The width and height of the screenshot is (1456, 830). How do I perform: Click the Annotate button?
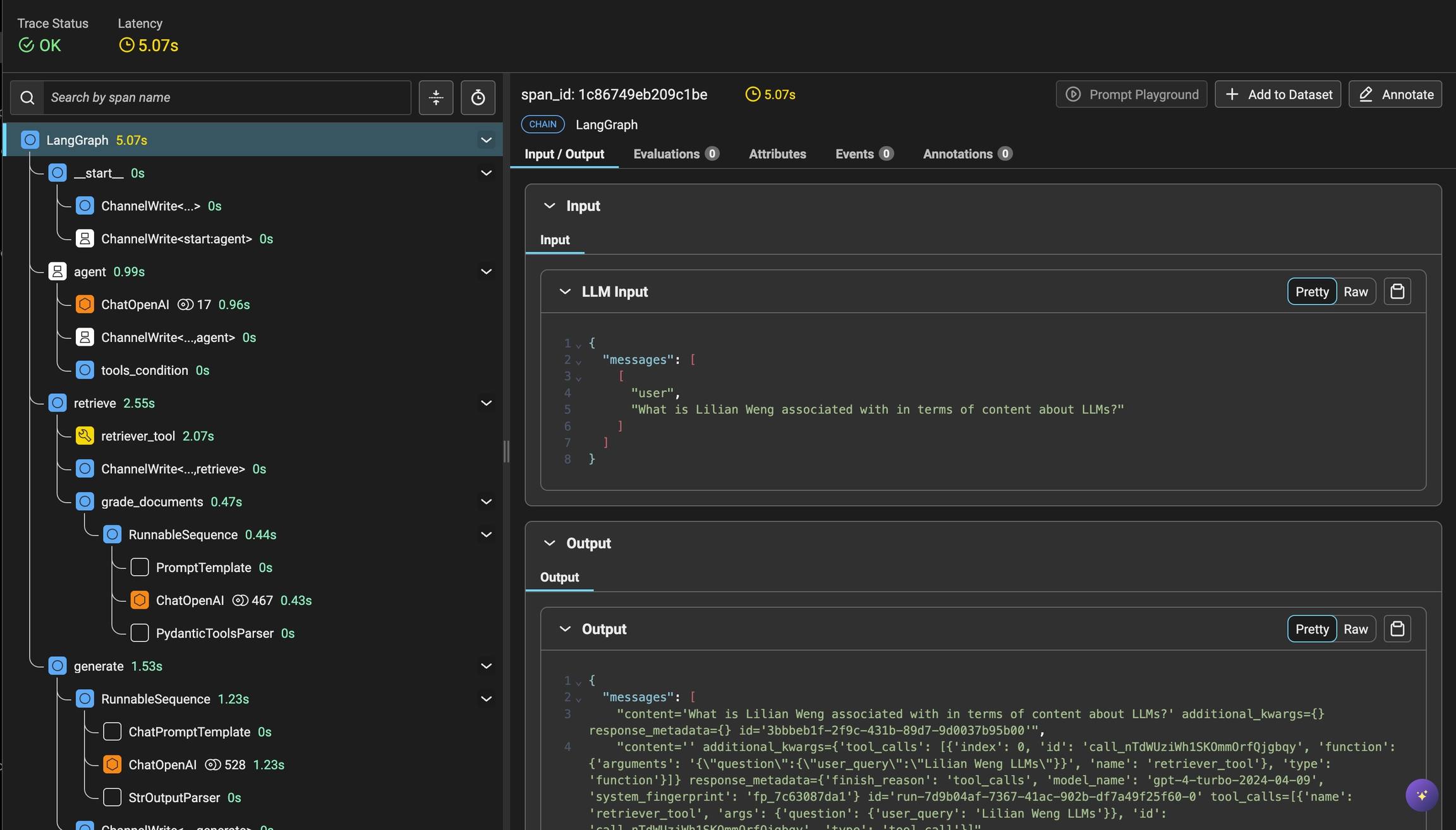click(1395, 94)
